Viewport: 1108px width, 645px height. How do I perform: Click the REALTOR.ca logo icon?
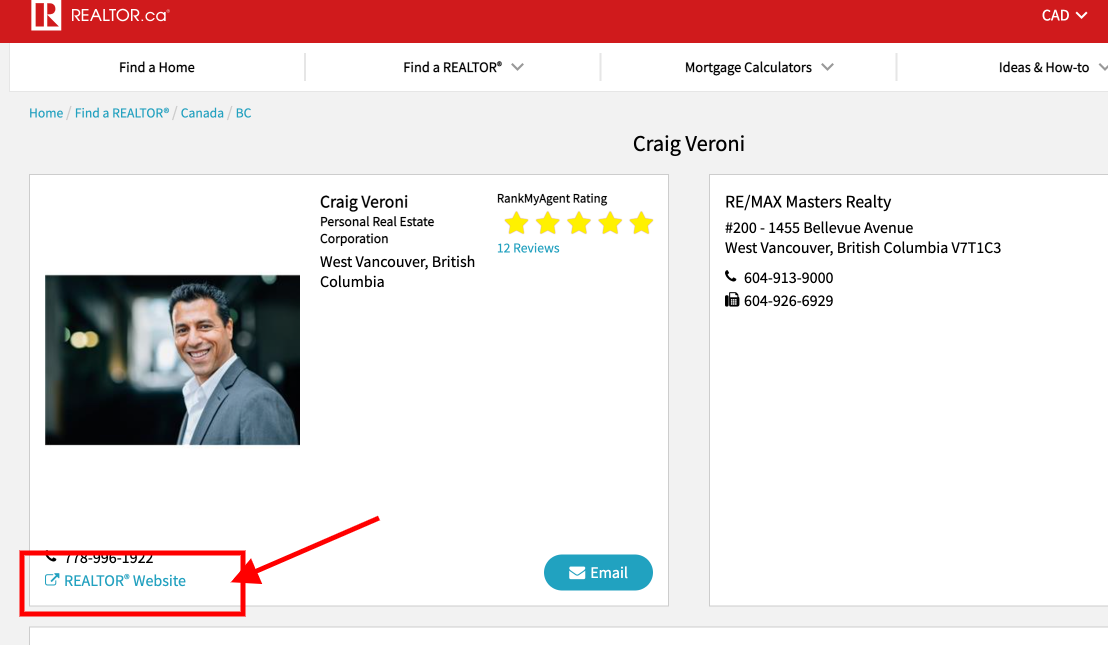point(46,15)
